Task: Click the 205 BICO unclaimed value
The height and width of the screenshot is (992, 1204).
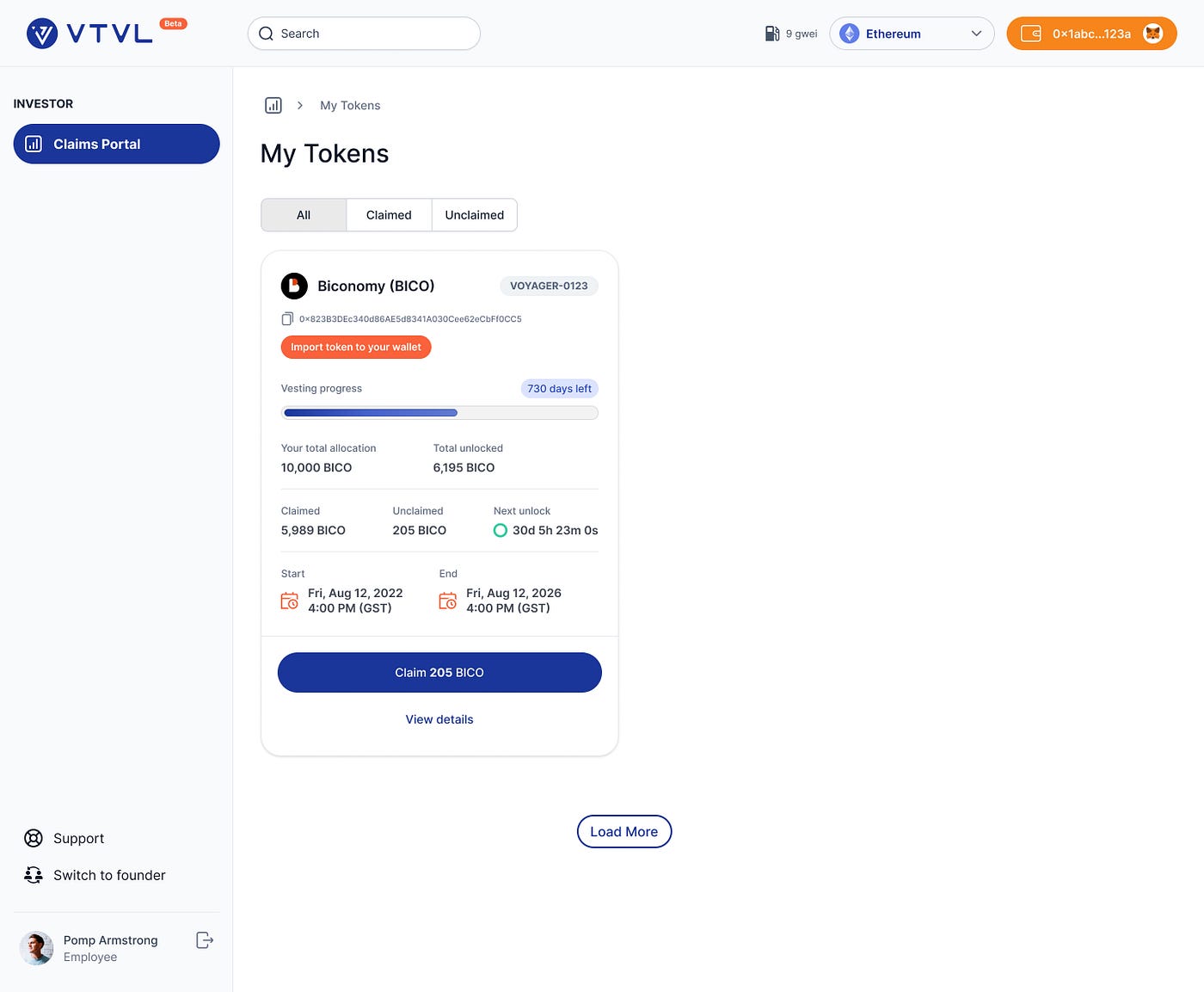Action: pyautogui.click(x=420, y=530)
